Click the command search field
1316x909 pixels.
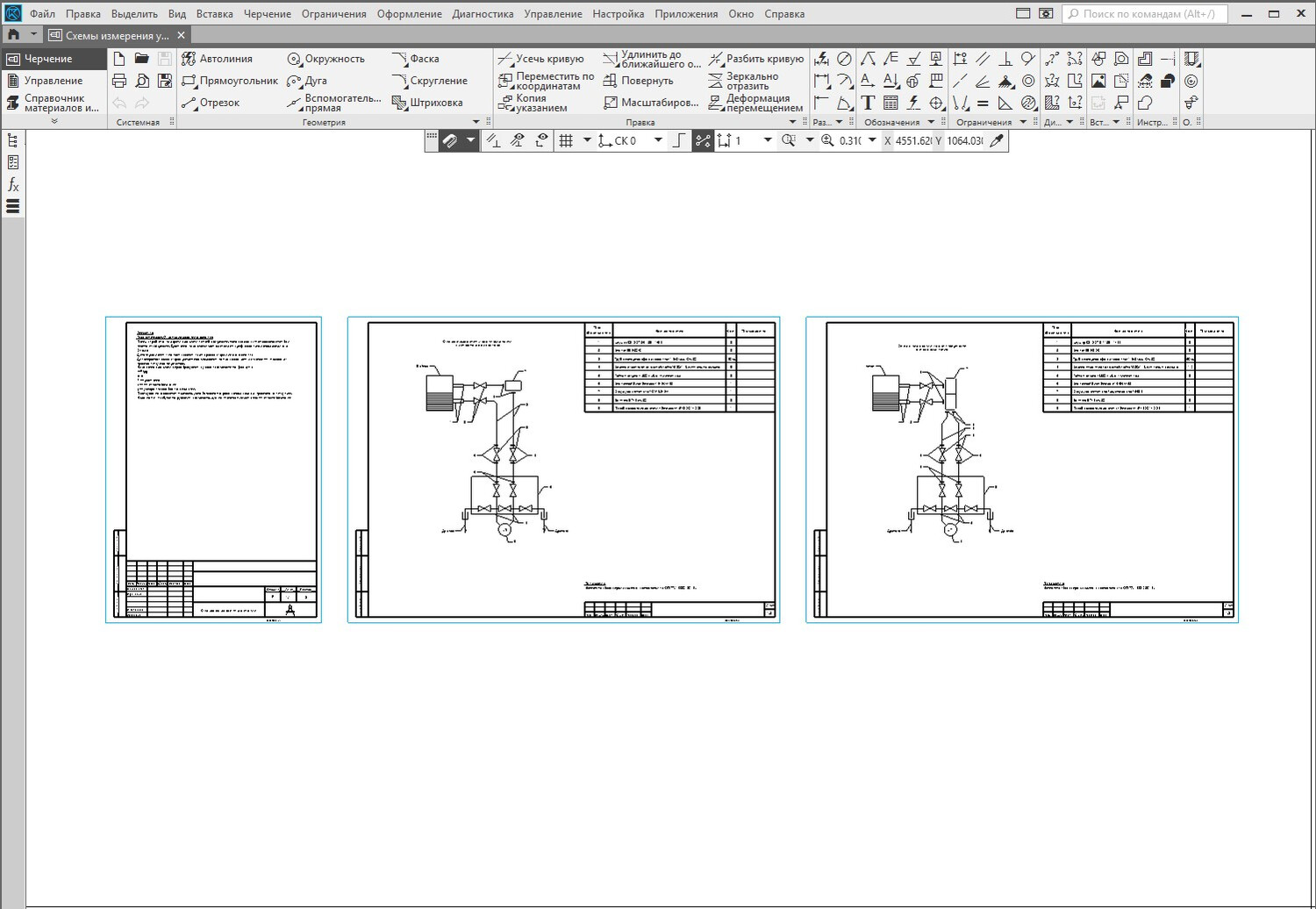[1145, 14]
